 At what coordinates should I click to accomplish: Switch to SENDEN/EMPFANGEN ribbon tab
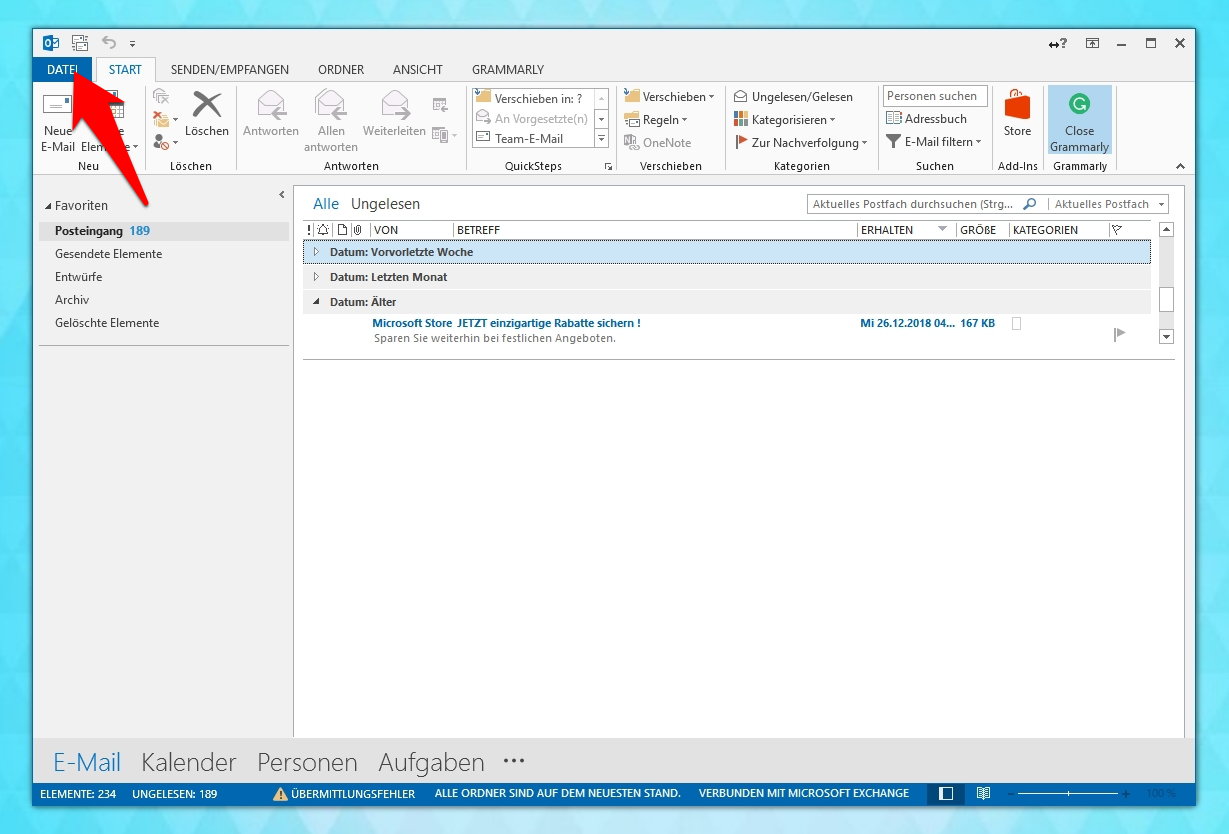pyautogui.click(x=230, y=70)
